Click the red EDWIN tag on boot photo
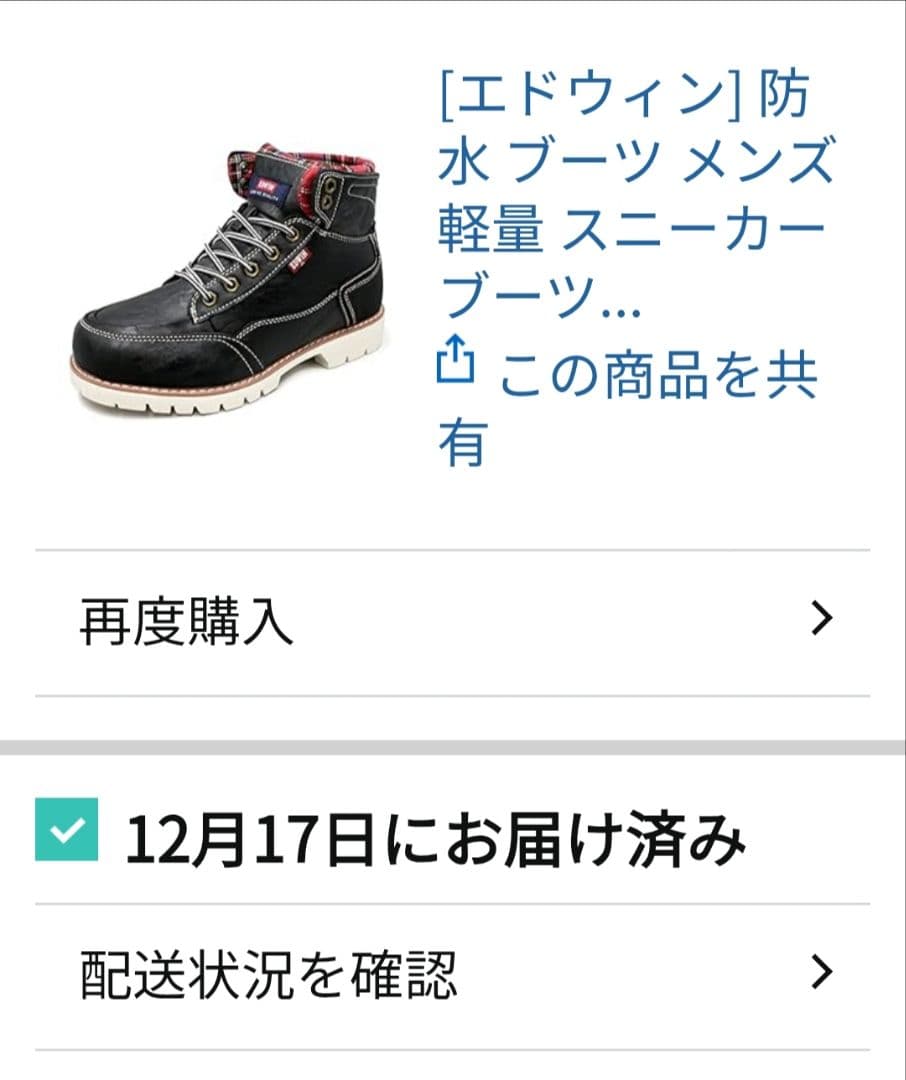906x1080 pixels. [x=299, y=260]
